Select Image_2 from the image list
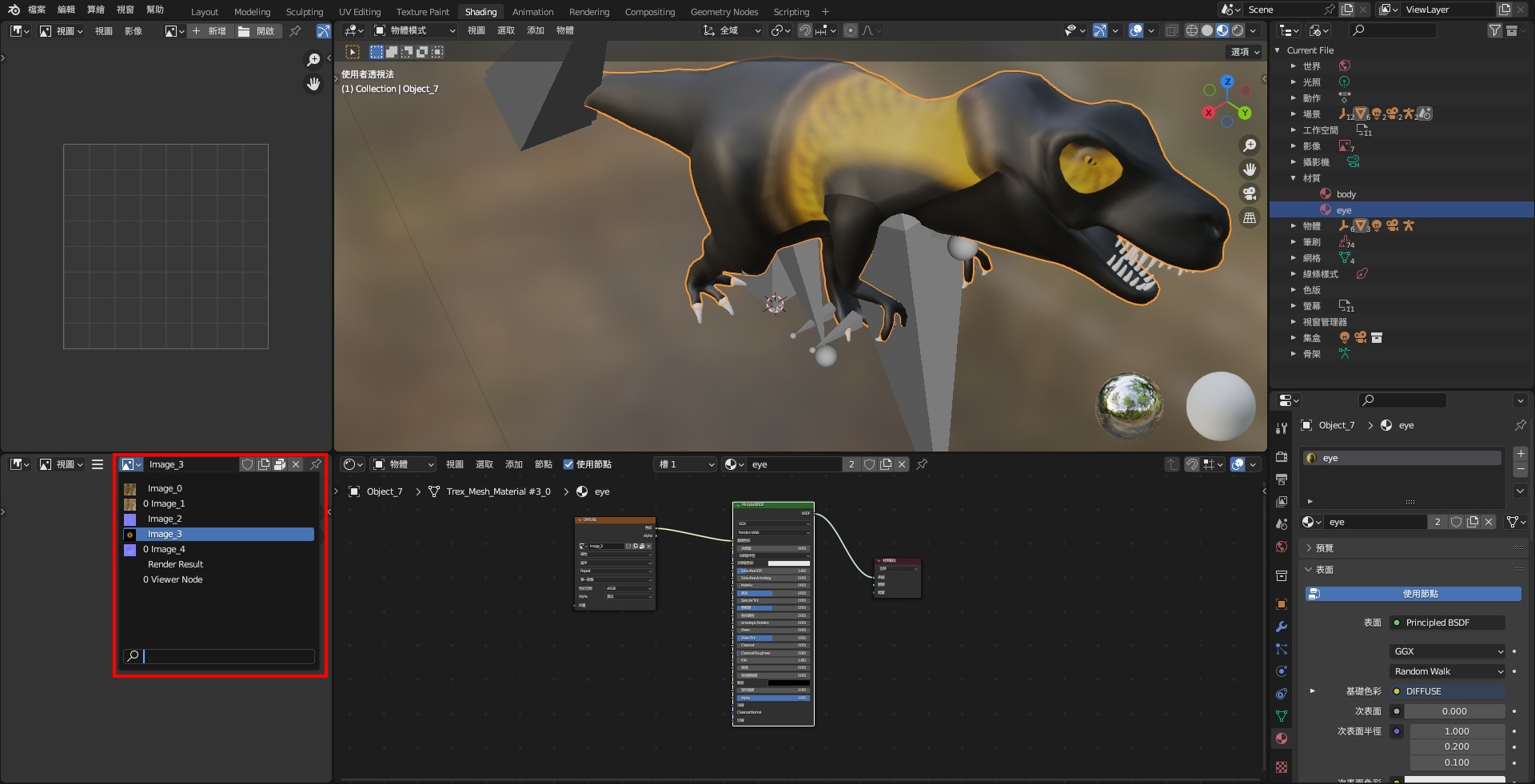 tap(165, 519)
